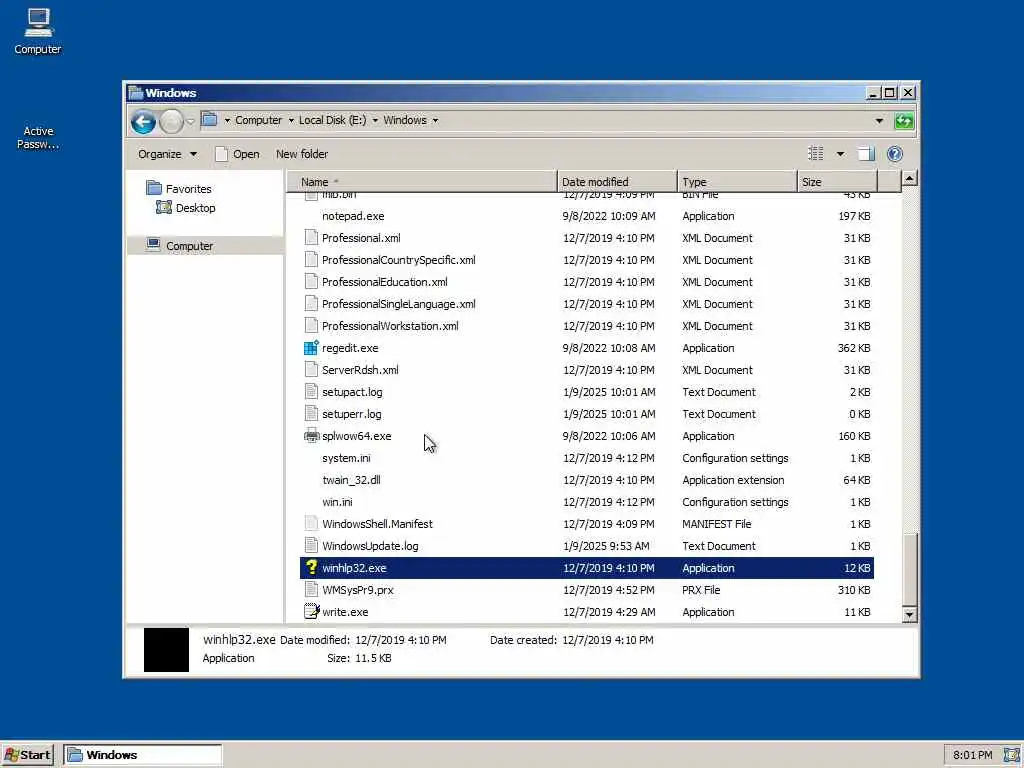Click the setupact.log document icon
Image resolution: width=1024 pixels, height=768 pixels.
coord(312,392)
